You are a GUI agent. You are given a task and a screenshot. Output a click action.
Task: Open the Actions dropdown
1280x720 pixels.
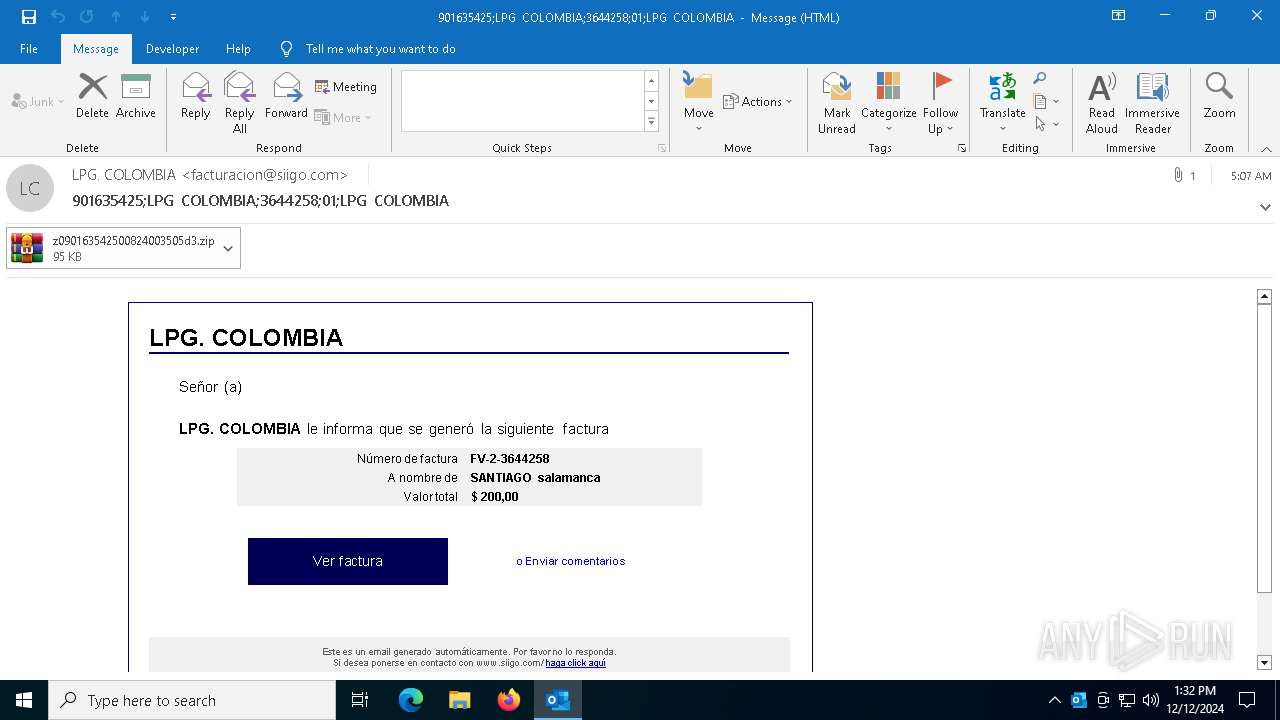pos(758,102)
